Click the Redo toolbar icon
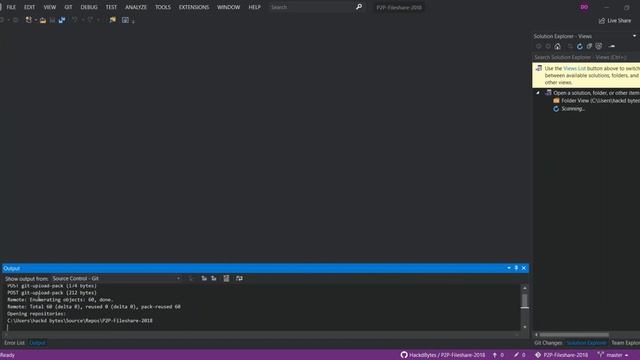 click(x=90, y=20)
